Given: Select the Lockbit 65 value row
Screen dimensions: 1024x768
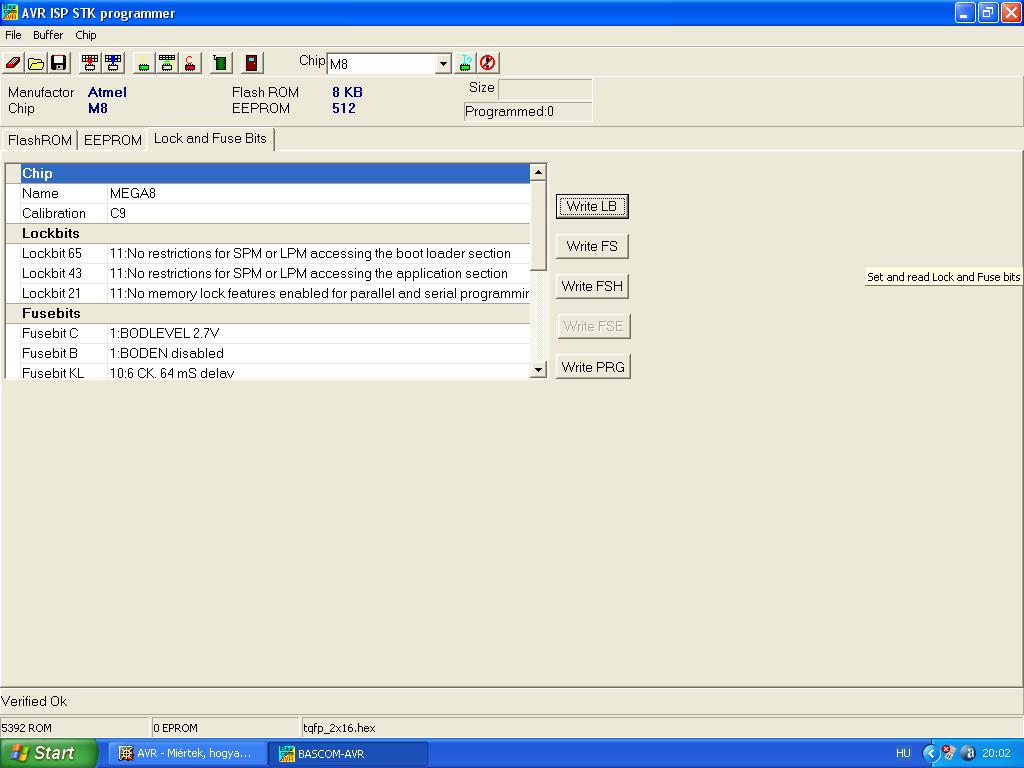Looking at the screenshot, I should coord(319,253).
